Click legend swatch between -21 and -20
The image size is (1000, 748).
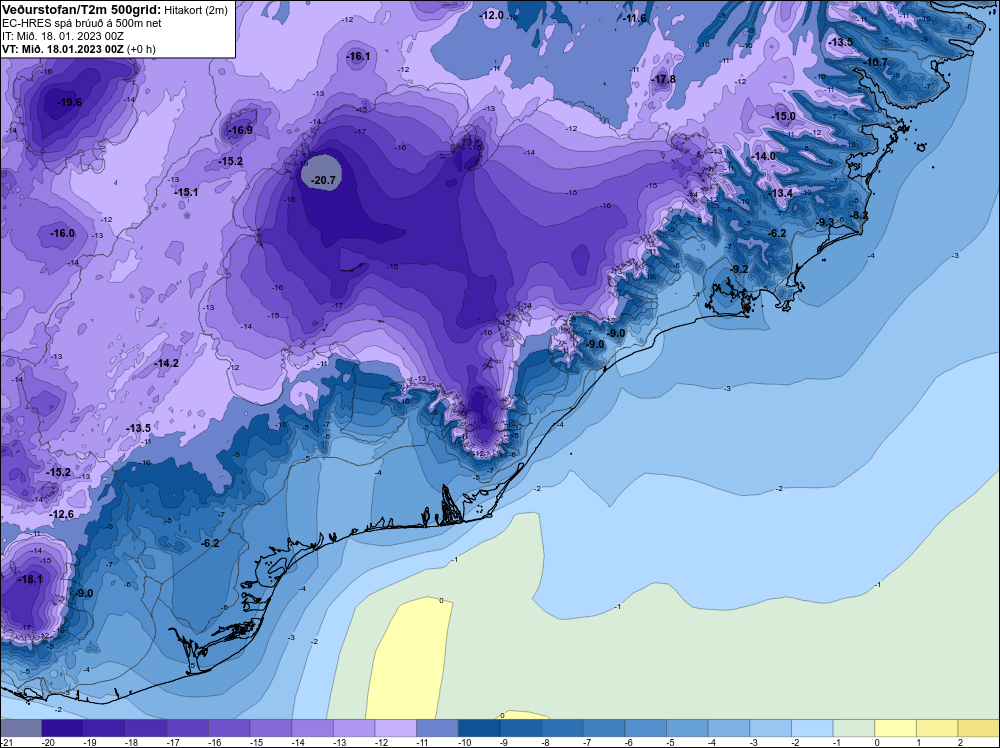(20, 728)
